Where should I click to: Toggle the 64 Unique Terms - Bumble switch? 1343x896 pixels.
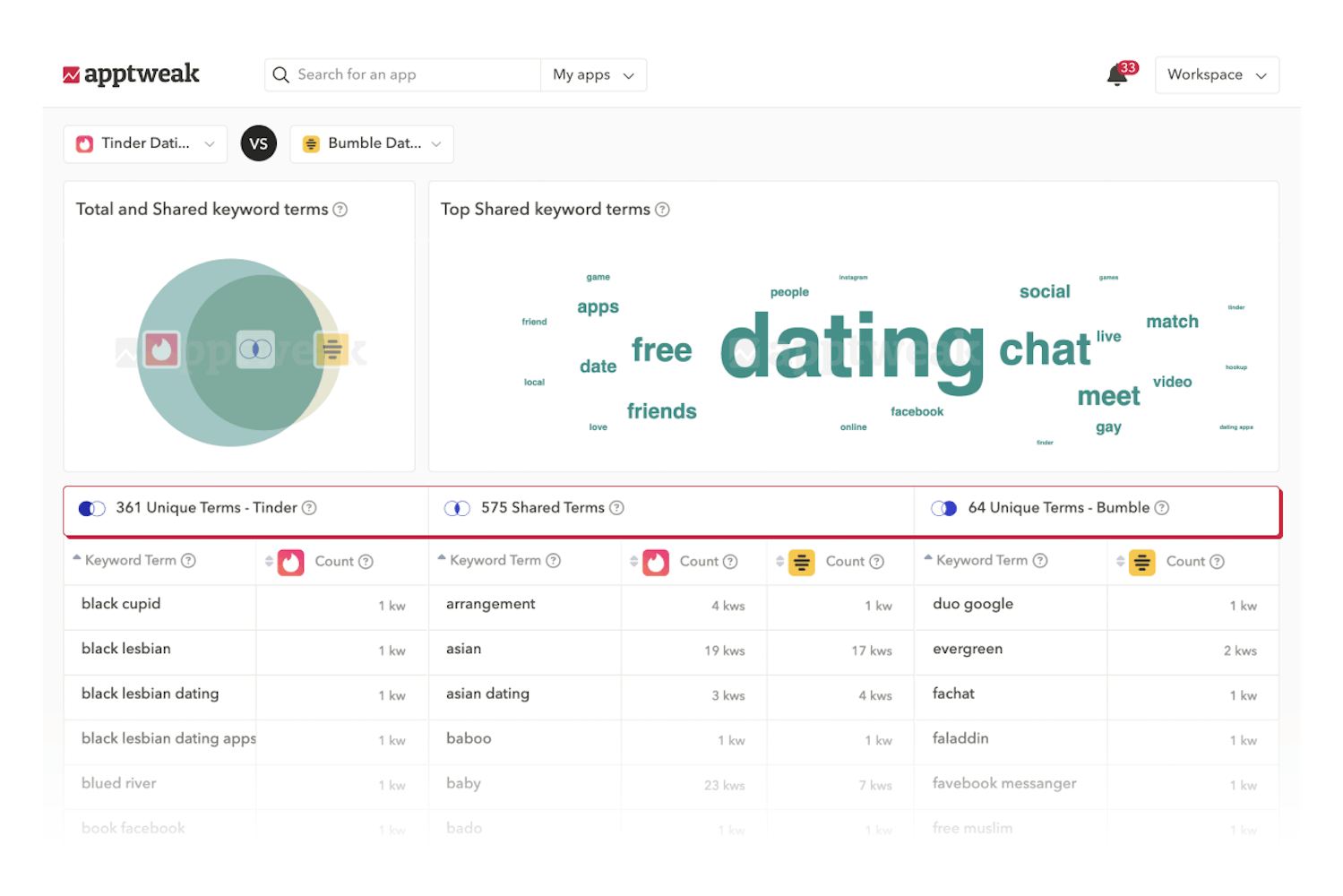click(943, 508)
